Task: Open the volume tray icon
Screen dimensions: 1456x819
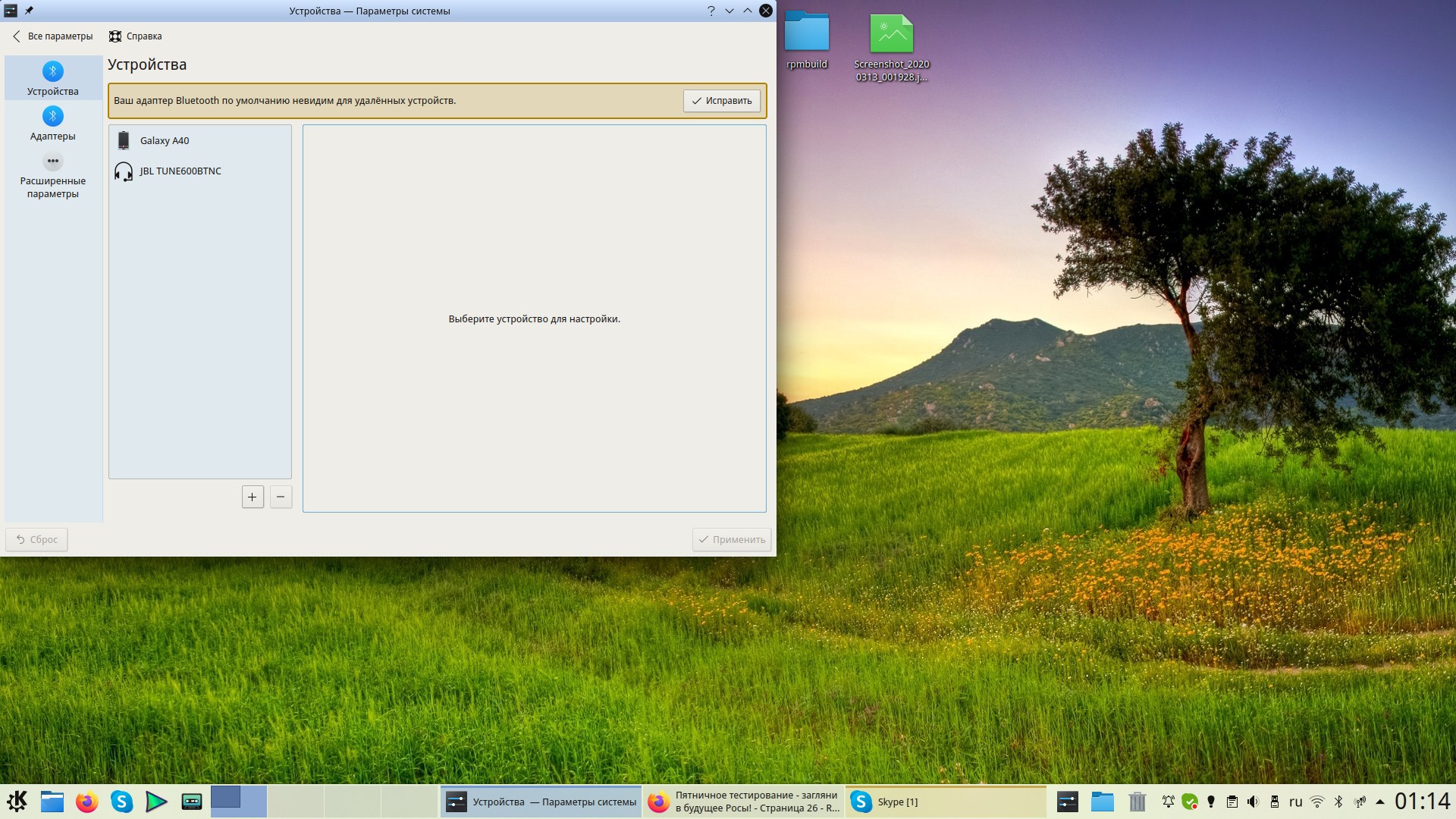Action: pos(1253,802)
